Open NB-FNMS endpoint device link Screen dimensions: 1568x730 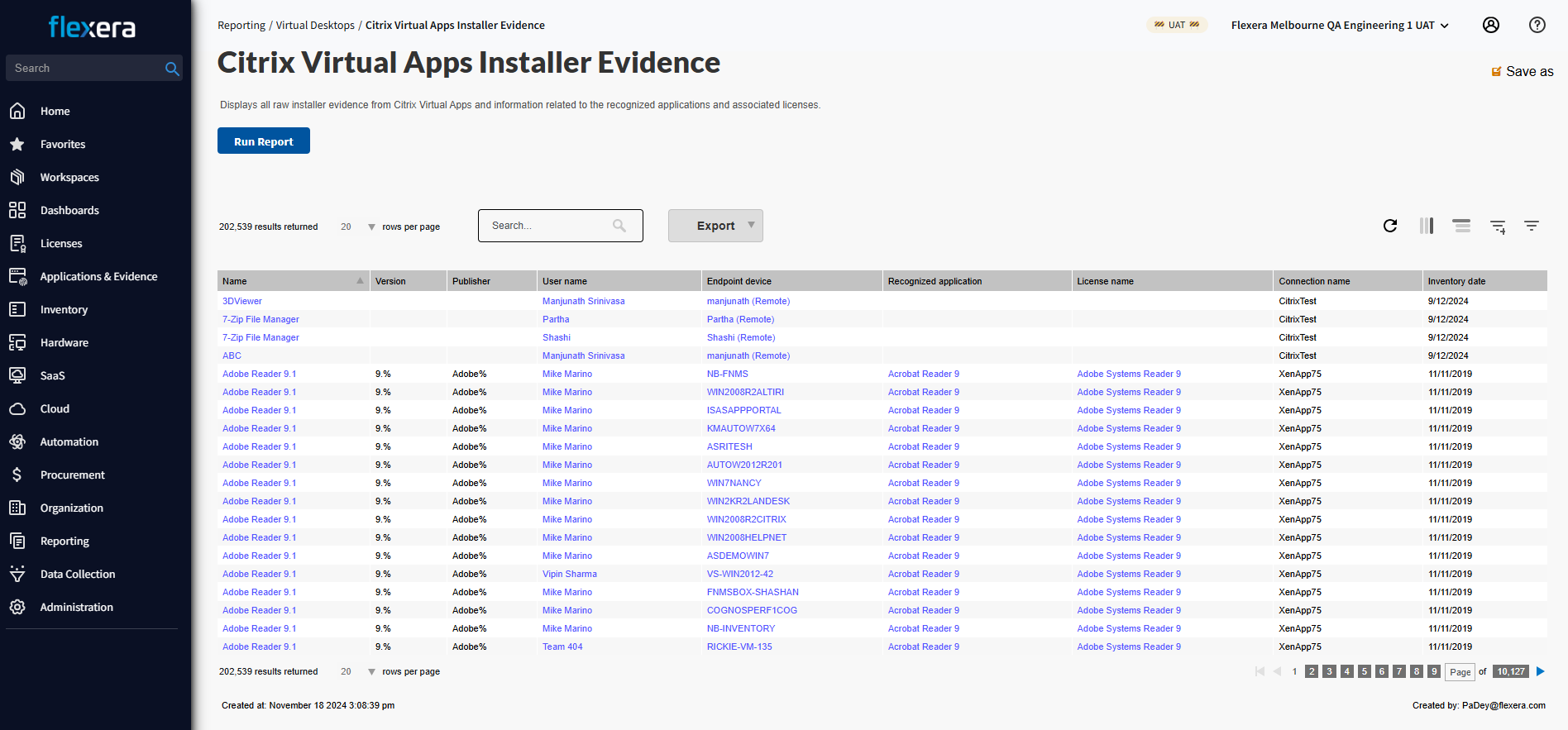click(x=728, y=374)
